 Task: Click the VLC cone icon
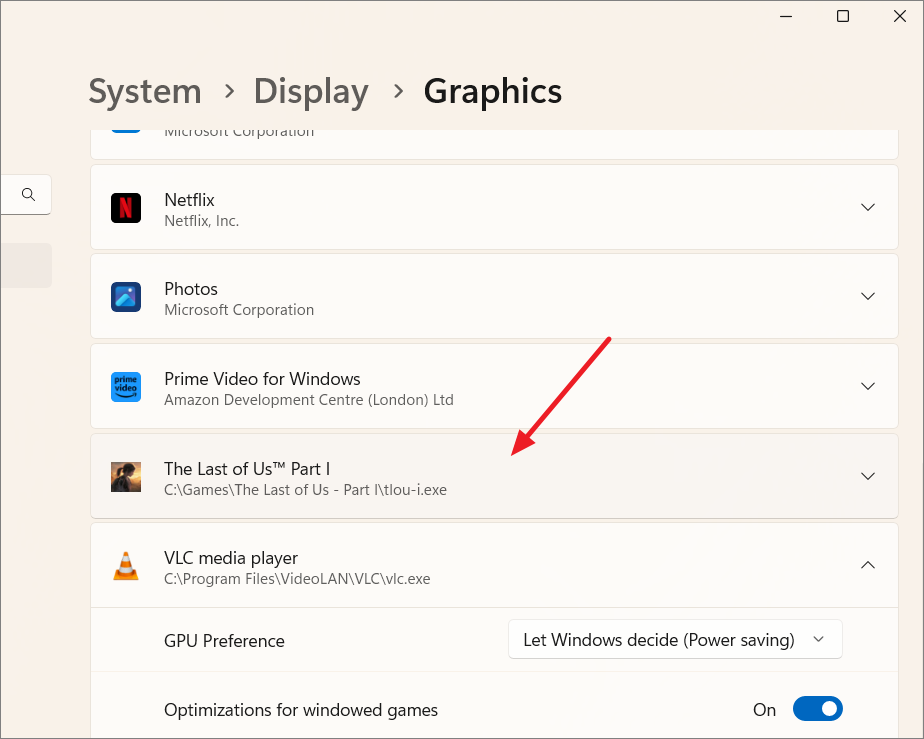[x=126, y=566]
